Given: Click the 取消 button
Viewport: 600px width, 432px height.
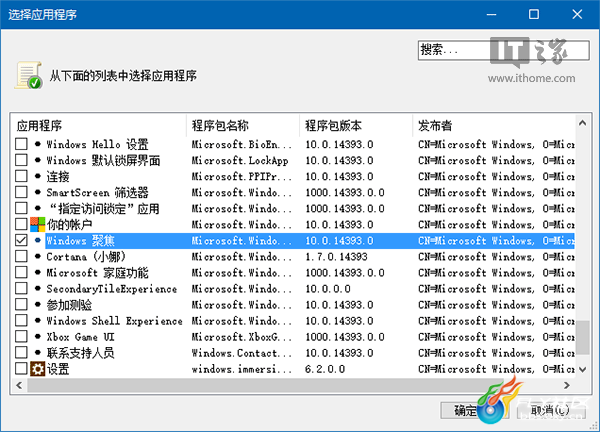Looking at the screenshot, I should (551, 410).
